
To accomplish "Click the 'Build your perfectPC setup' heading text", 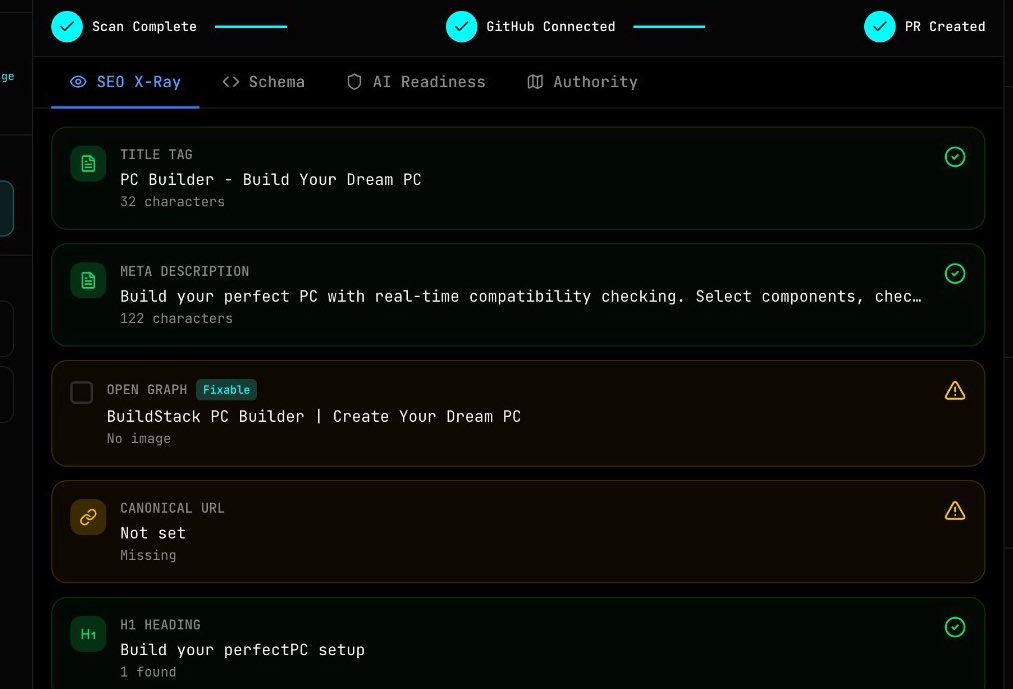I will tap(242, 650).
